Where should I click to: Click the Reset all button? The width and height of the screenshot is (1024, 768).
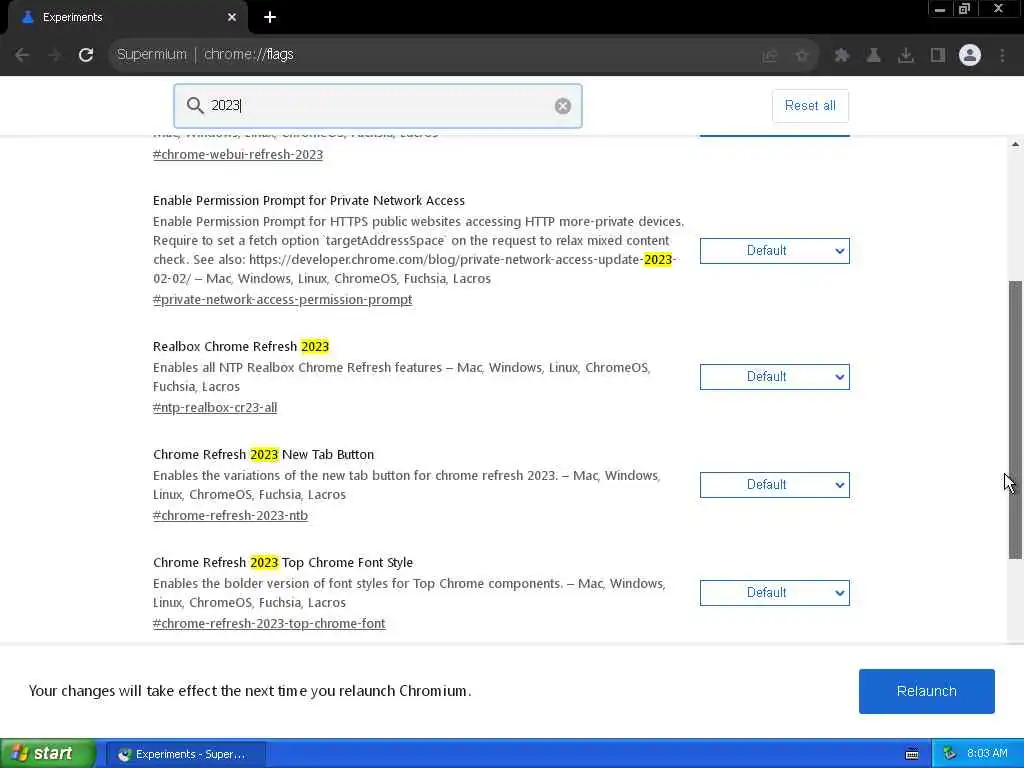click(810, 106)
